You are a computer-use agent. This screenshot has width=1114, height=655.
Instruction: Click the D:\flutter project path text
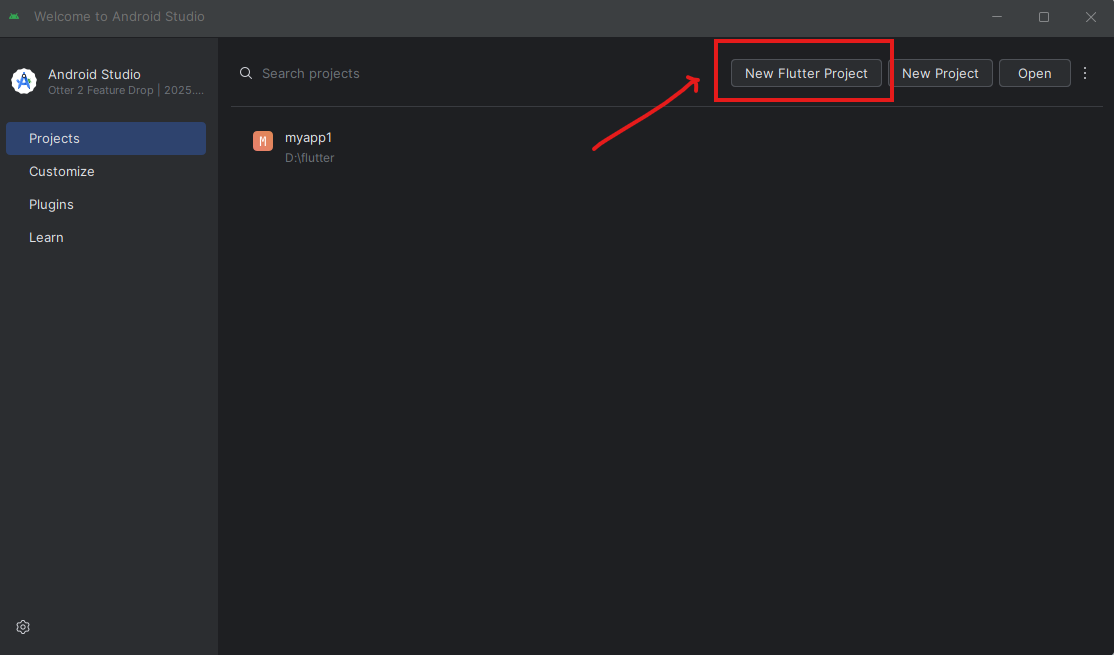point(310,158)
